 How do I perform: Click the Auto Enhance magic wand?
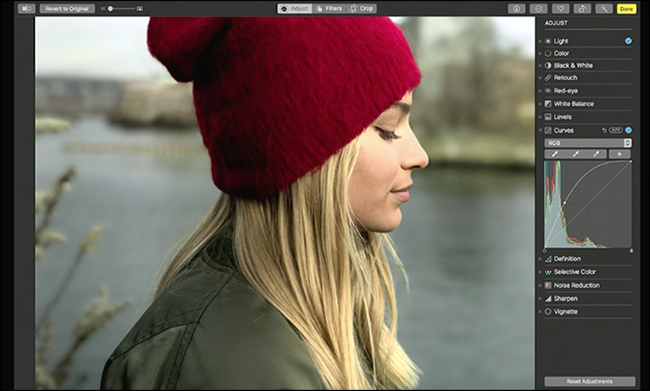click(x=604, y=9)
